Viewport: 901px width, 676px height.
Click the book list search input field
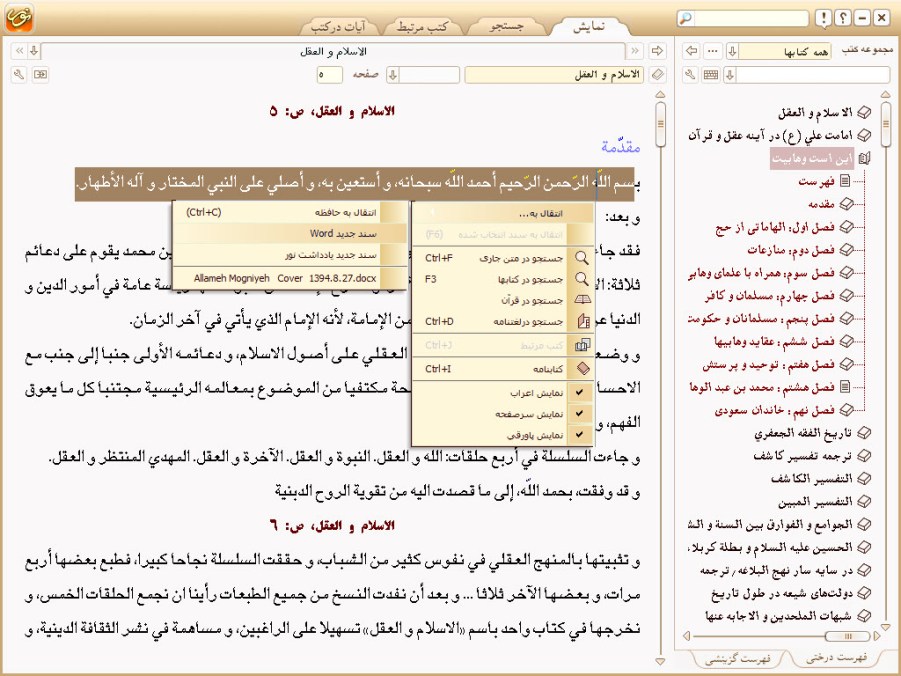pyautogui.click(x=813, y=75)
